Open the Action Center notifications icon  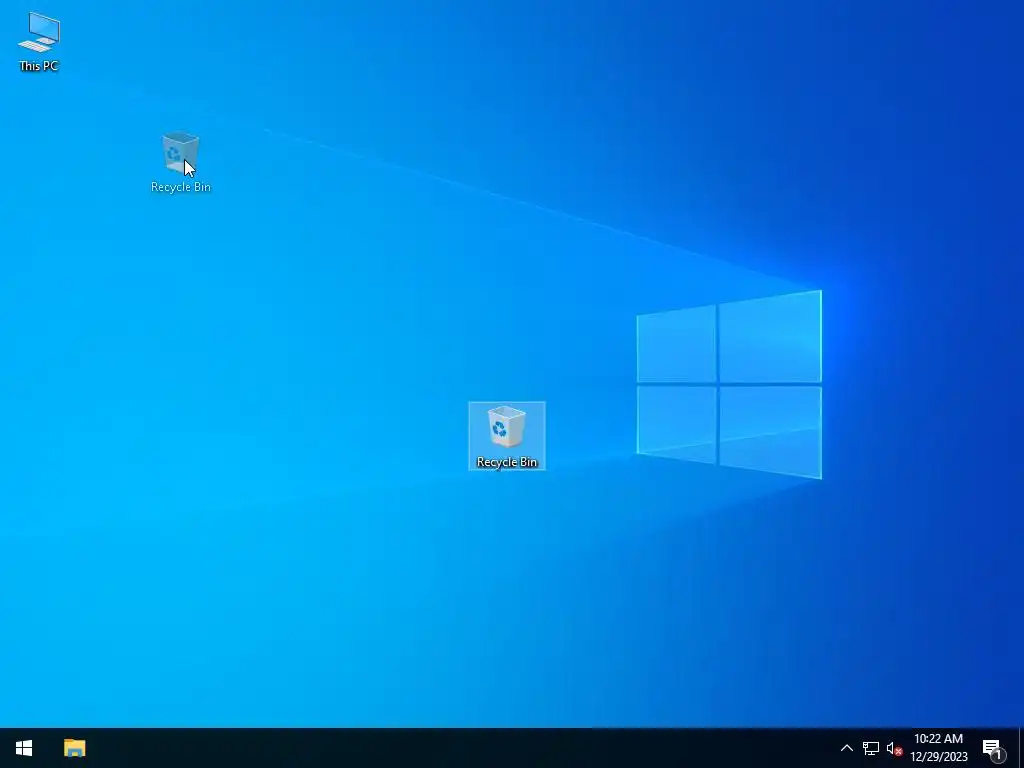point(993,748)
